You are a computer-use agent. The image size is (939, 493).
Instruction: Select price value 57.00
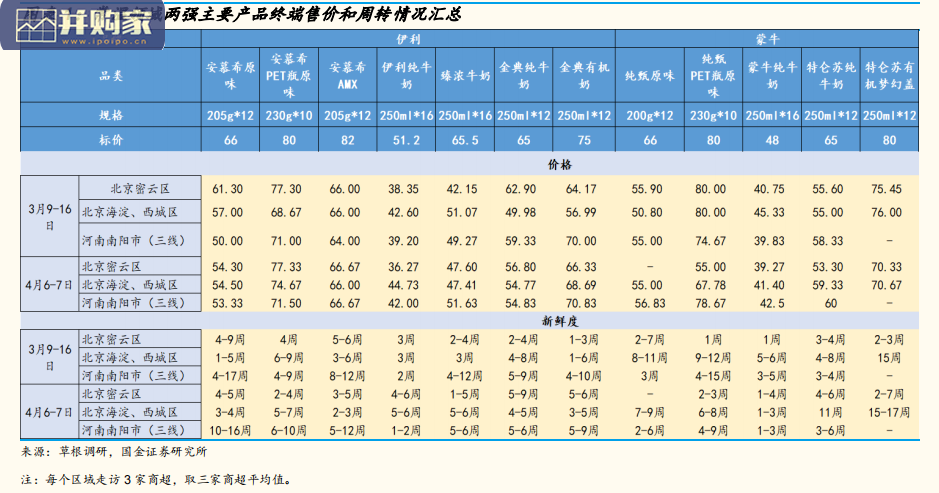click(228, 213)
